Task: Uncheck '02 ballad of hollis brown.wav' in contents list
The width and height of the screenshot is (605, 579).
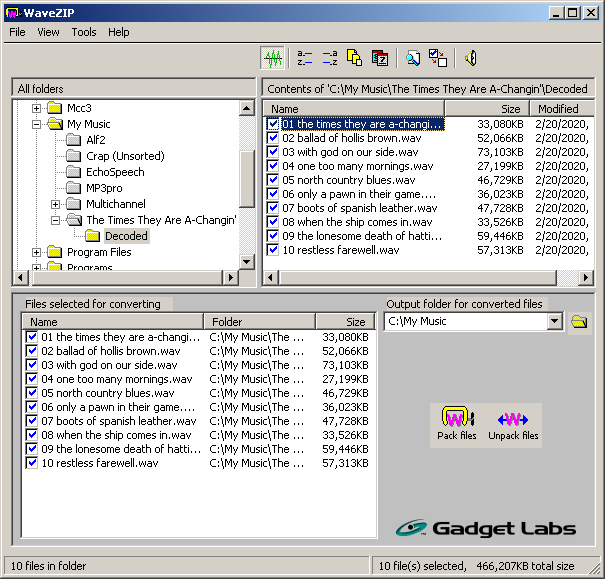Action: (273, 138)
